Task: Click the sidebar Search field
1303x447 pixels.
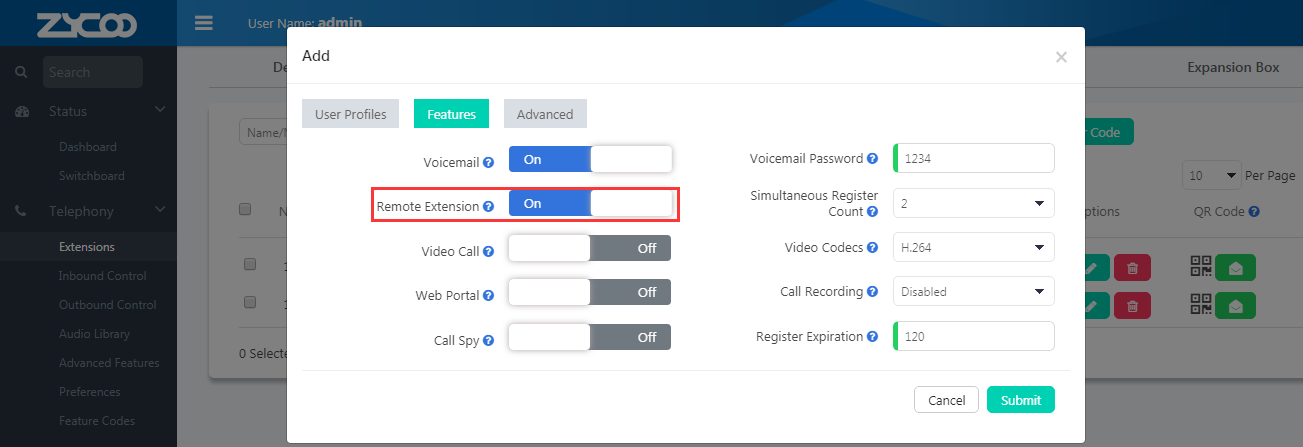Action: 93,72
